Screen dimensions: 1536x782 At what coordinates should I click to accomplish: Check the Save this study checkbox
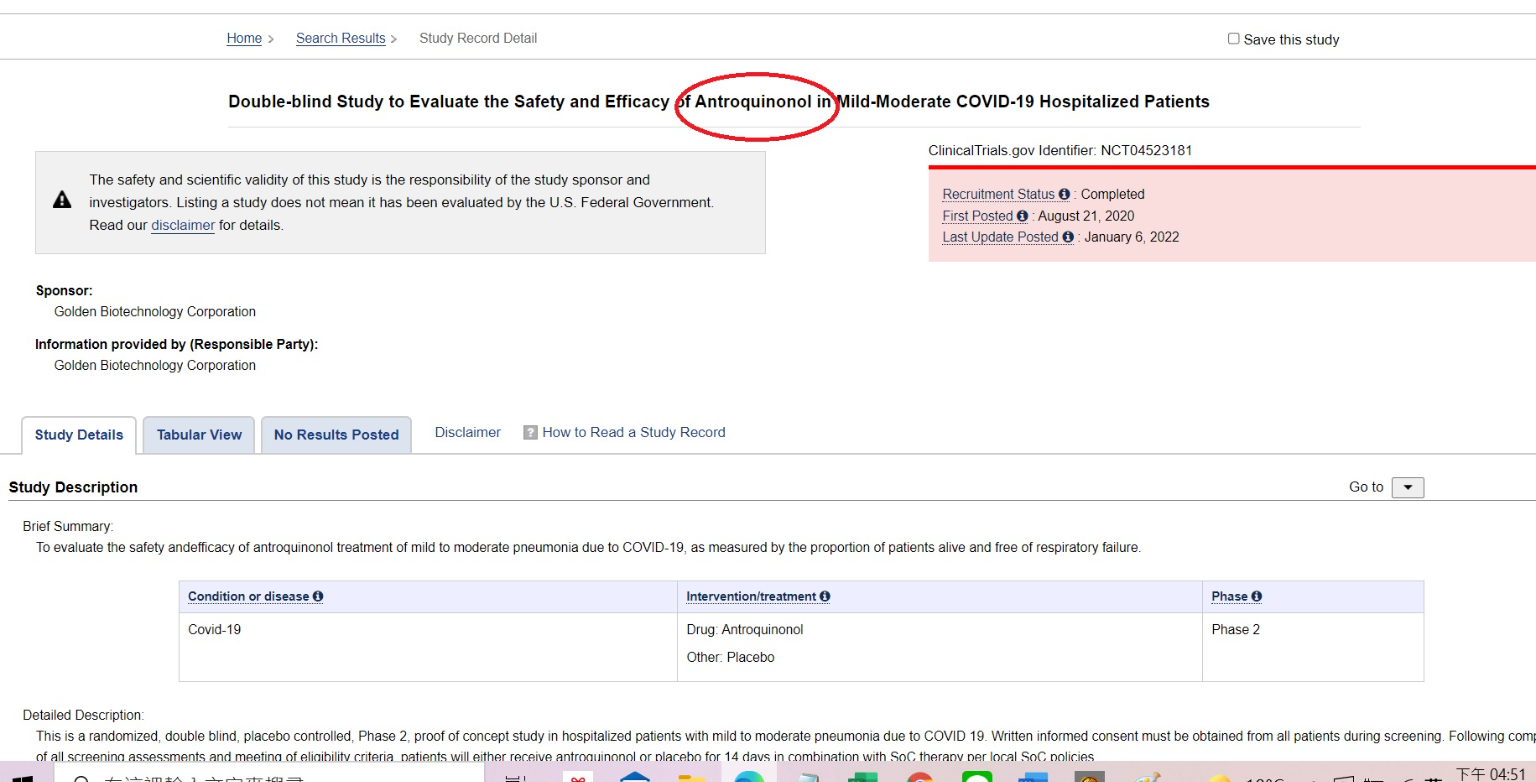(x=1233, y=39)
